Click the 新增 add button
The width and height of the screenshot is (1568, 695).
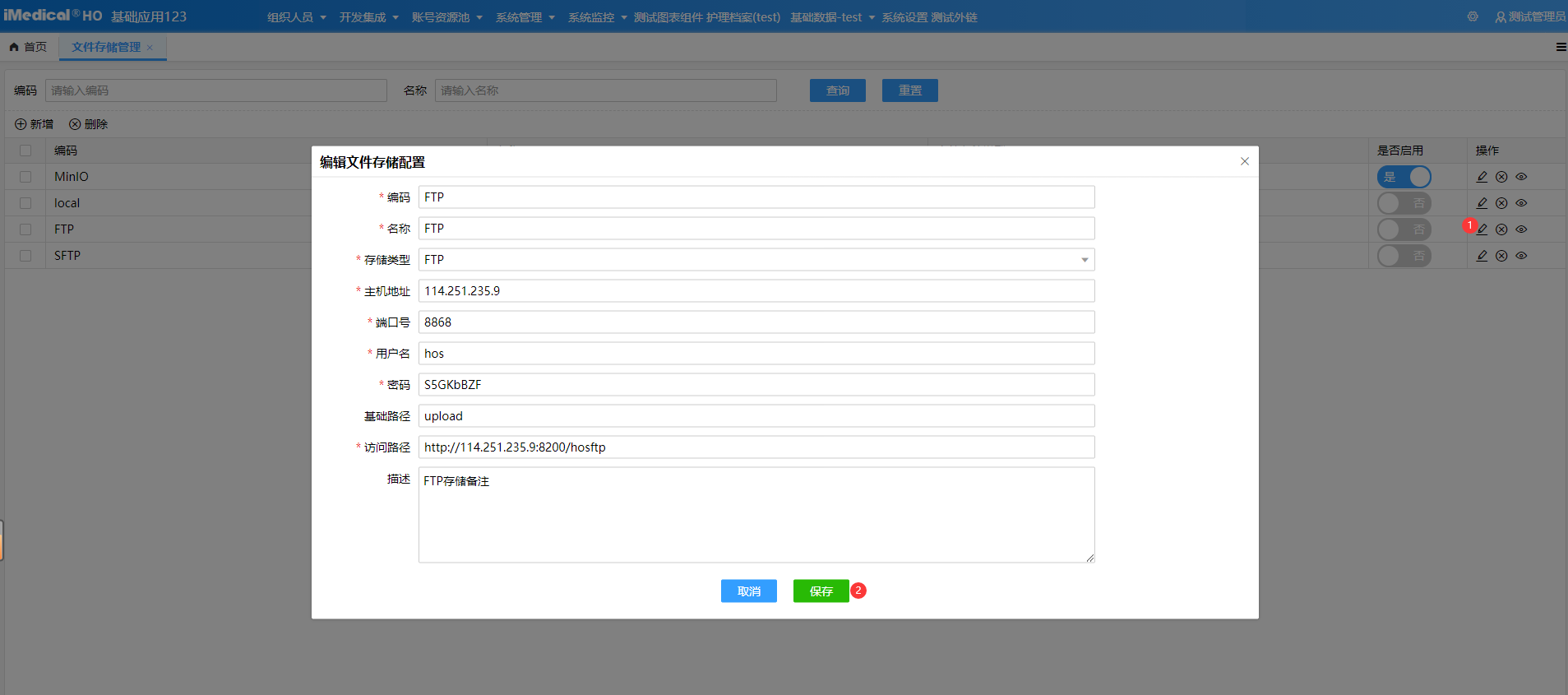34,124
